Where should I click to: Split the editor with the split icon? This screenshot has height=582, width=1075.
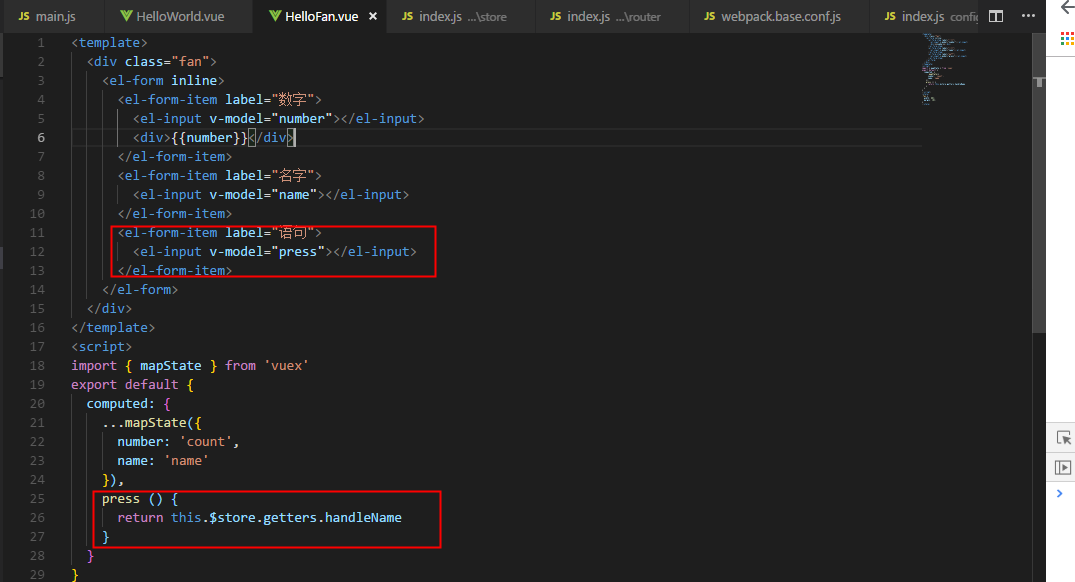click(x=995, y=16)
